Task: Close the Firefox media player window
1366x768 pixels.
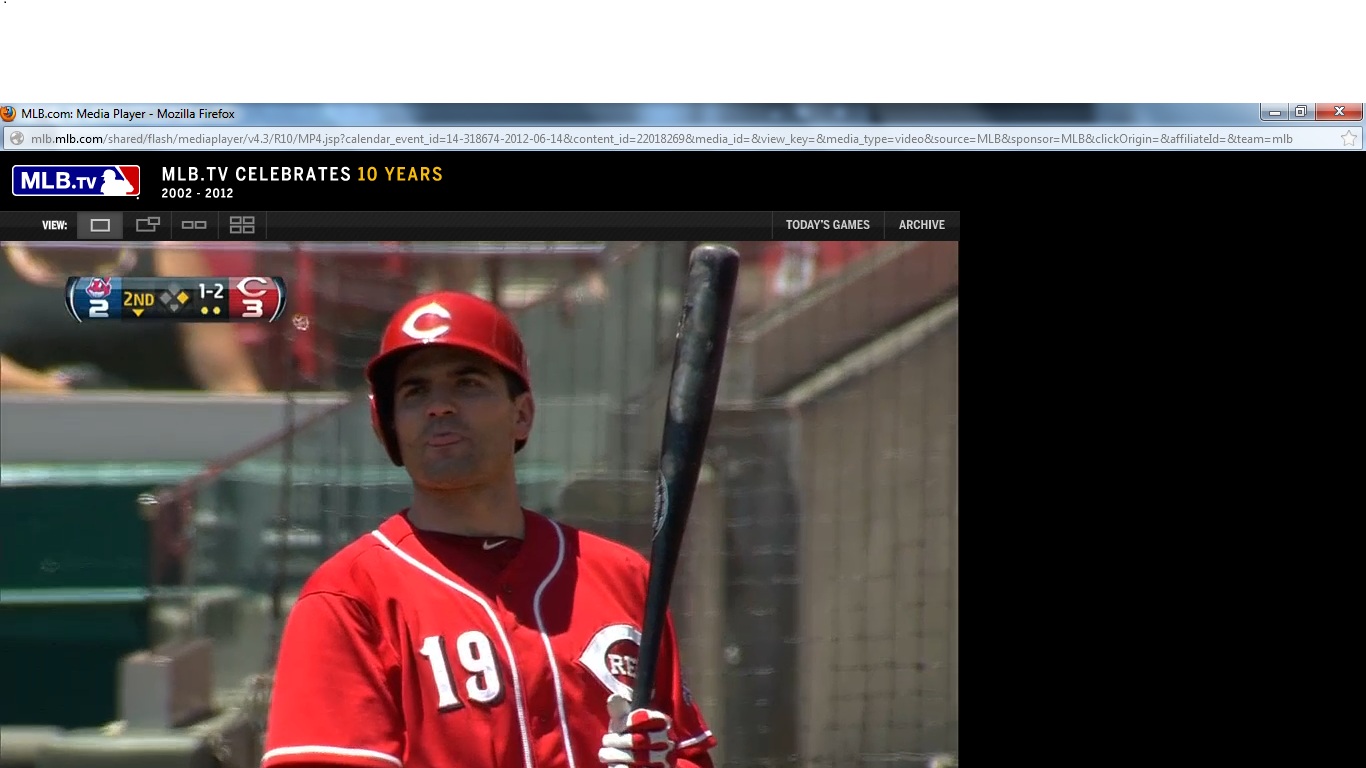Action: click(x=1339, y=112)
